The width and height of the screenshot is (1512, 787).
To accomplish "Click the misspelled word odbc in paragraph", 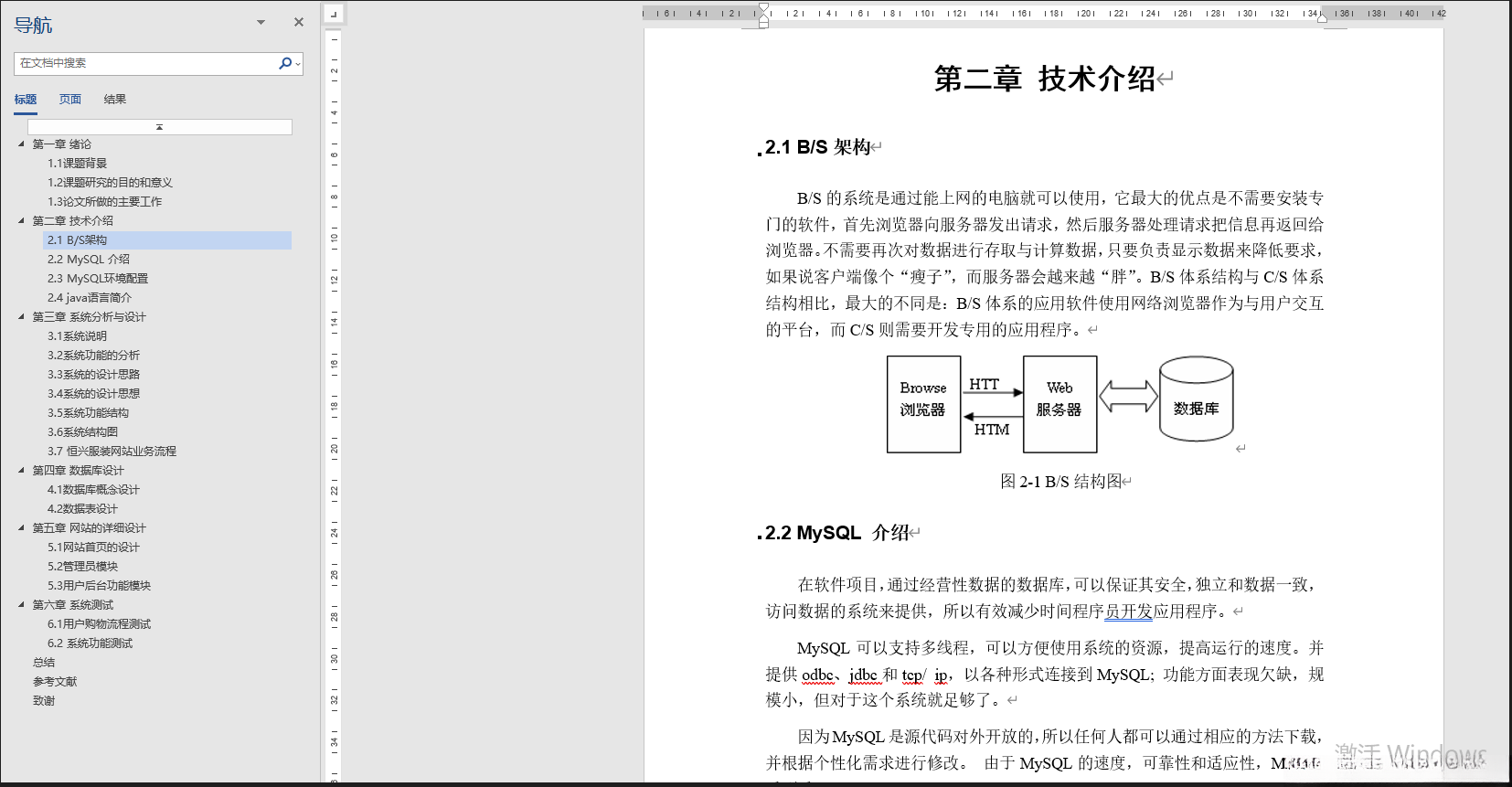I will tap(818, 675).
